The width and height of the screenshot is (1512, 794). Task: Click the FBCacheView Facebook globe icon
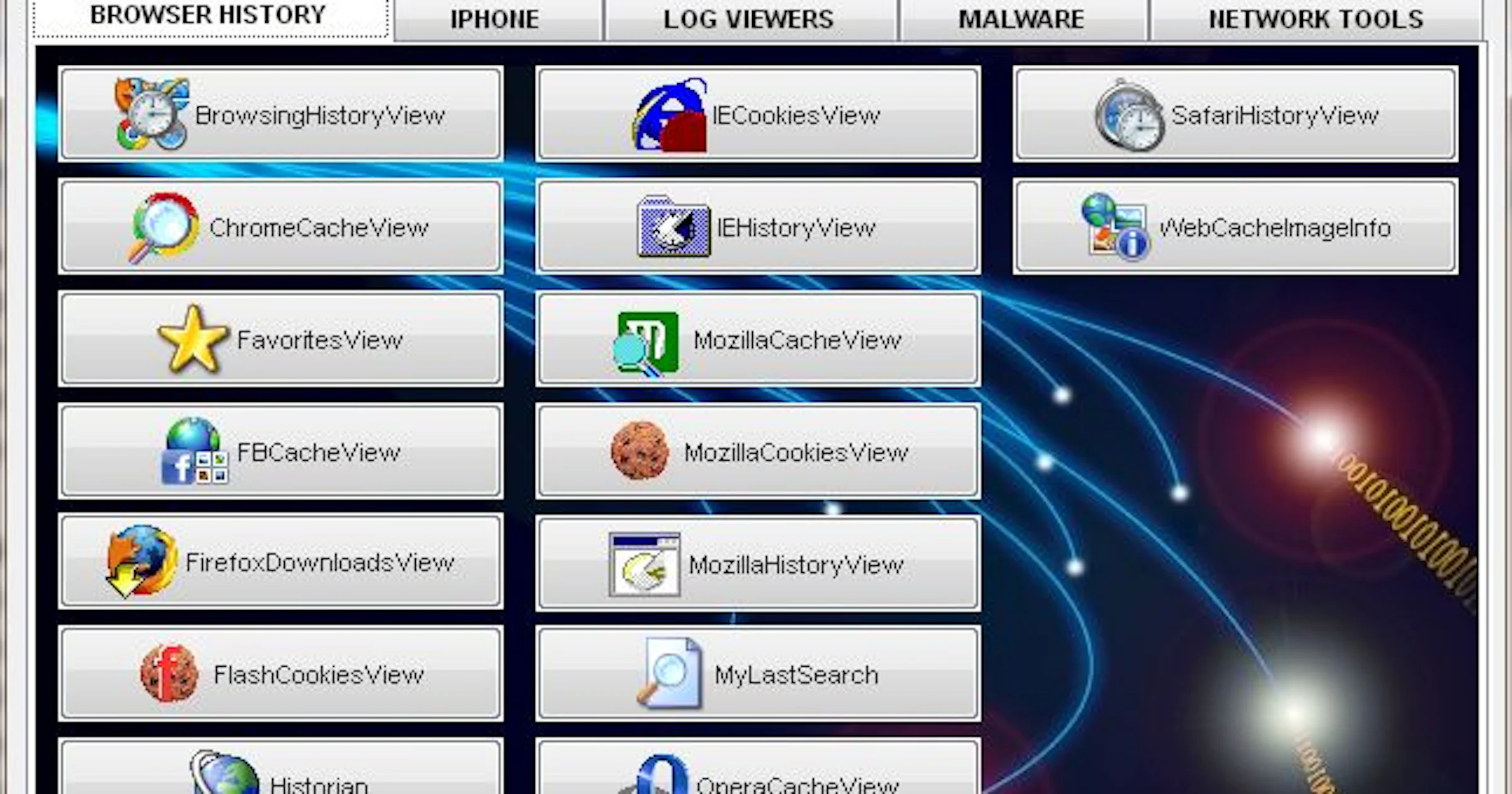[194, 451]
